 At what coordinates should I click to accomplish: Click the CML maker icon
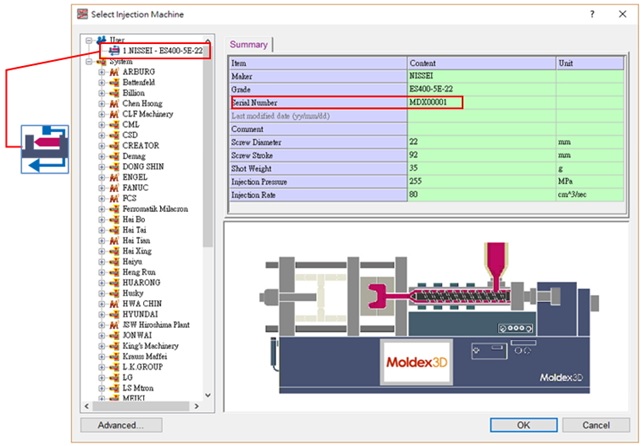click(x=114, y=125)
